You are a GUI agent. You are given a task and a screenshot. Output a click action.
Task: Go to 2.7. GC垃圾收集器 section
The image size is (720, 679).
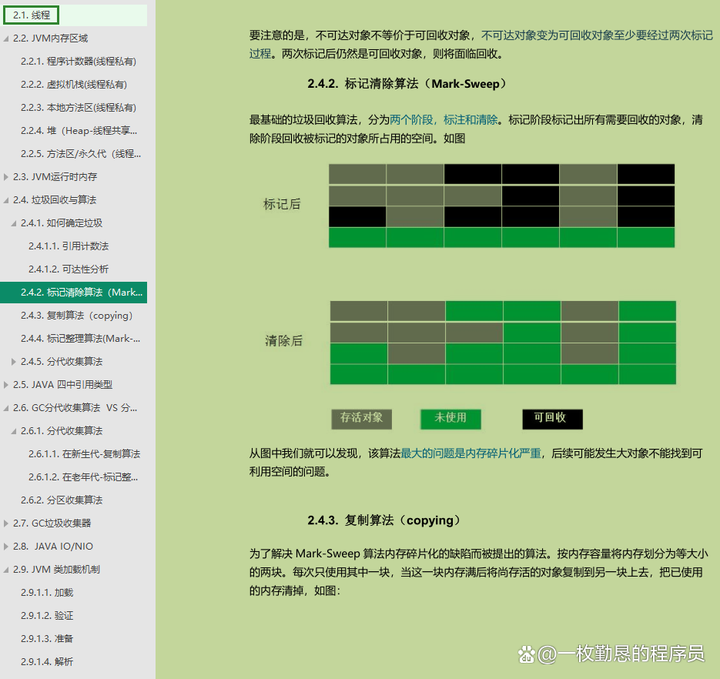pos(52,523)
